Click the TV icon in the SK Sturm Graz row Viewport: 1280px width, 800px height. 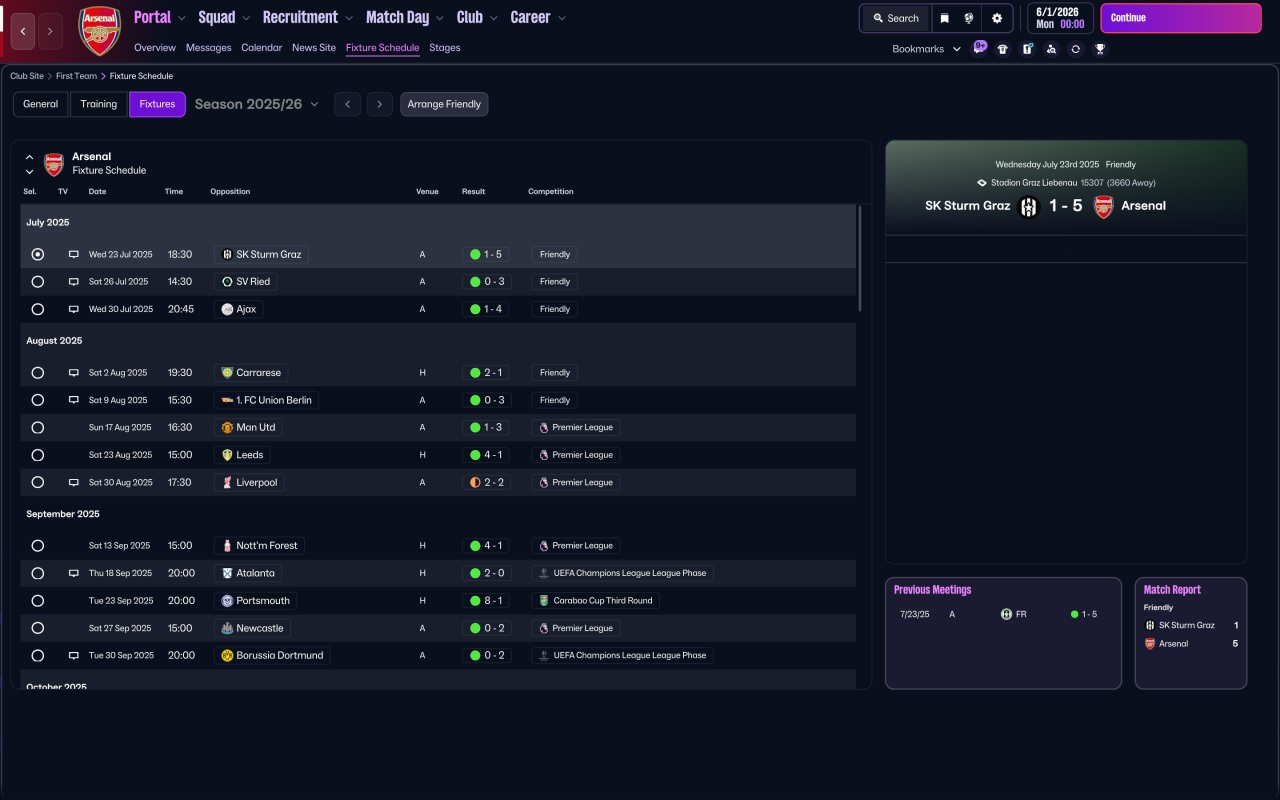point(73,255)
